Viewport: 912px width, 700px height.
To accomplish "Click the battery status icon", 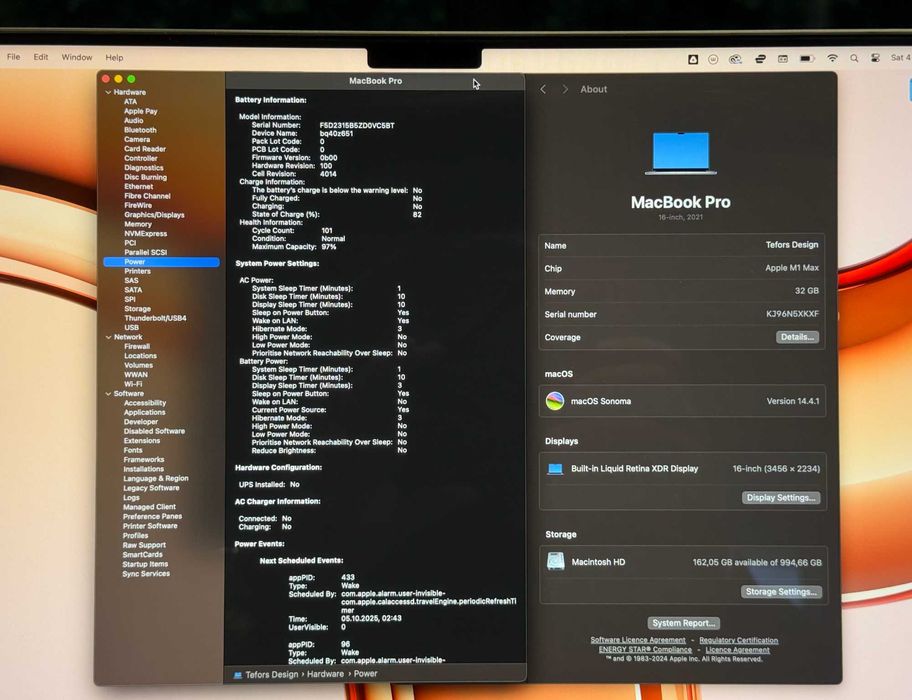I will coord(807,59).
